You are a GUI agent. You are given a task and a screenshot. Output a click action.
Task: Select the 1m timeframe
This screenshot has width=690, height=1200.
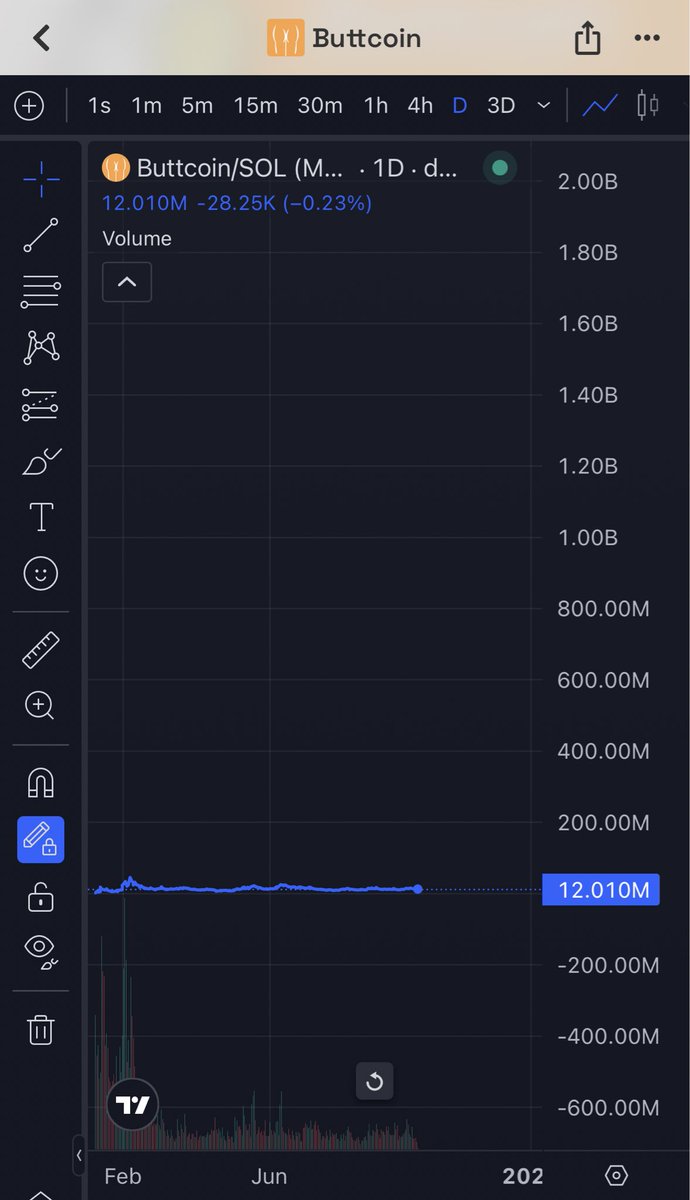(x=147, y=105)
